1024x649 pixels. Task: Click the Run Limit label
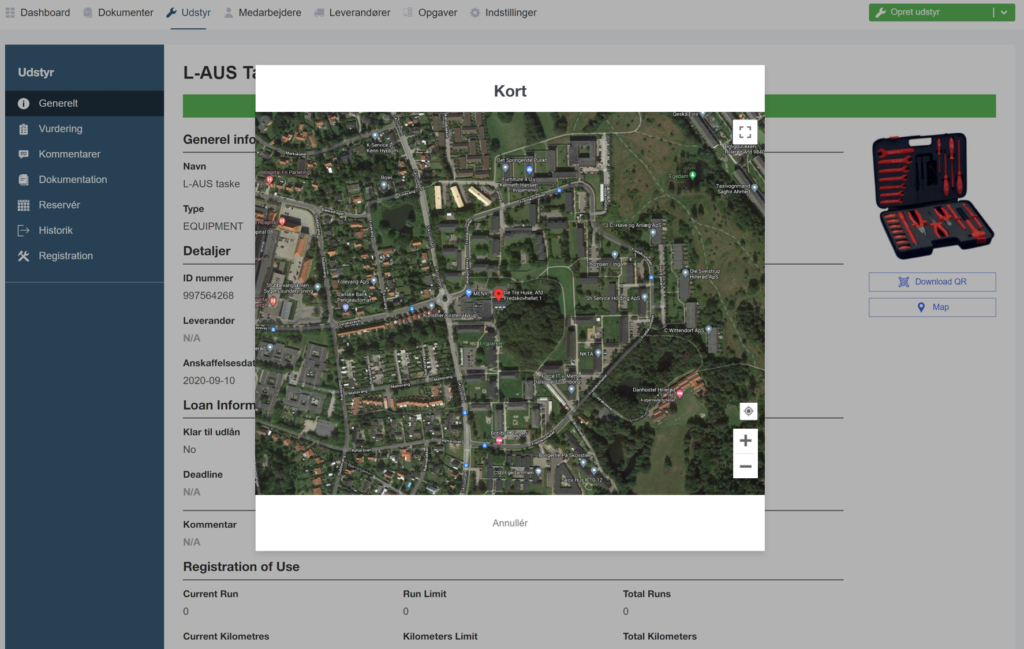424,594
